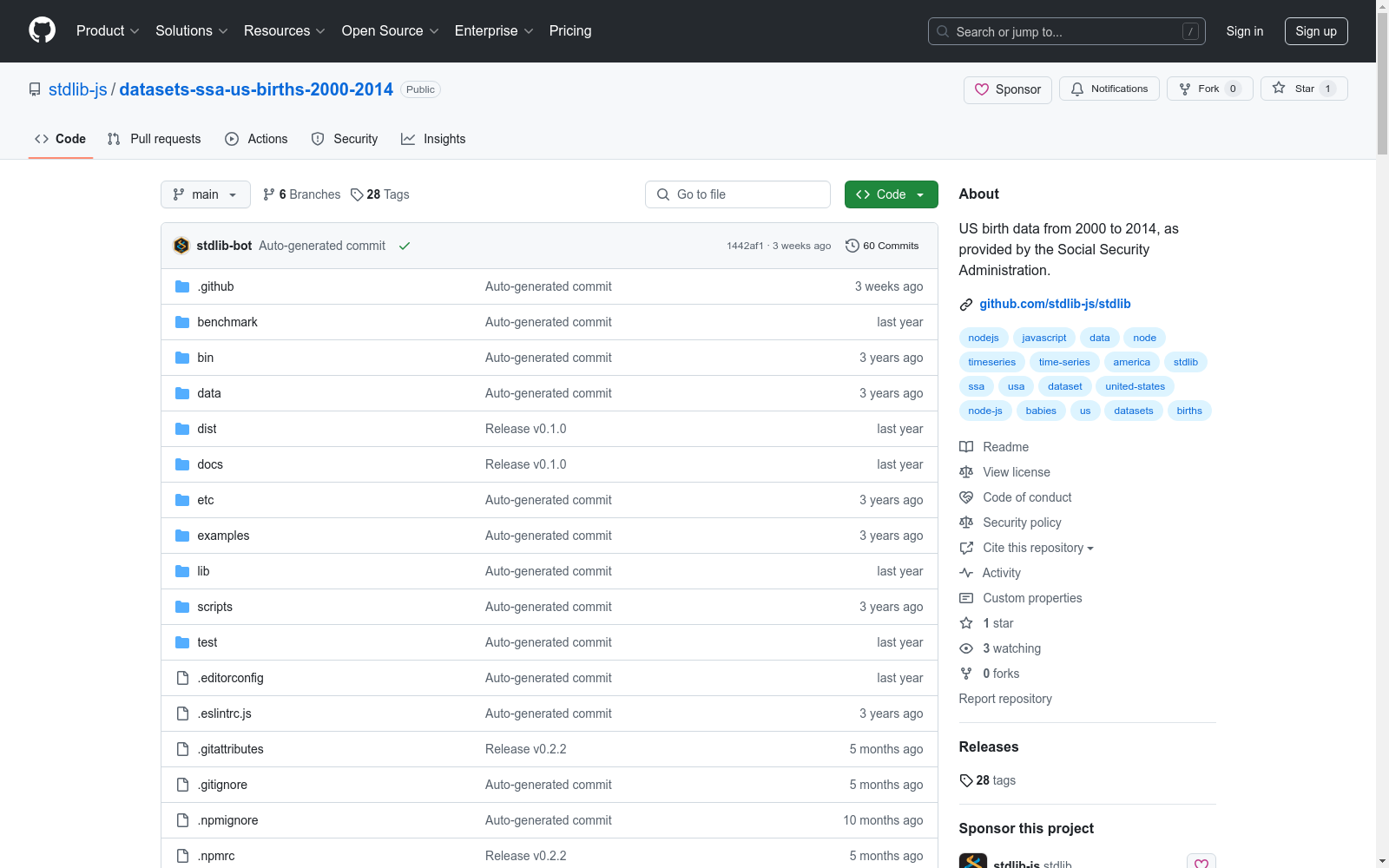Open the main branch selector
Screen dimensions: 1389x868
pos(206,194)
